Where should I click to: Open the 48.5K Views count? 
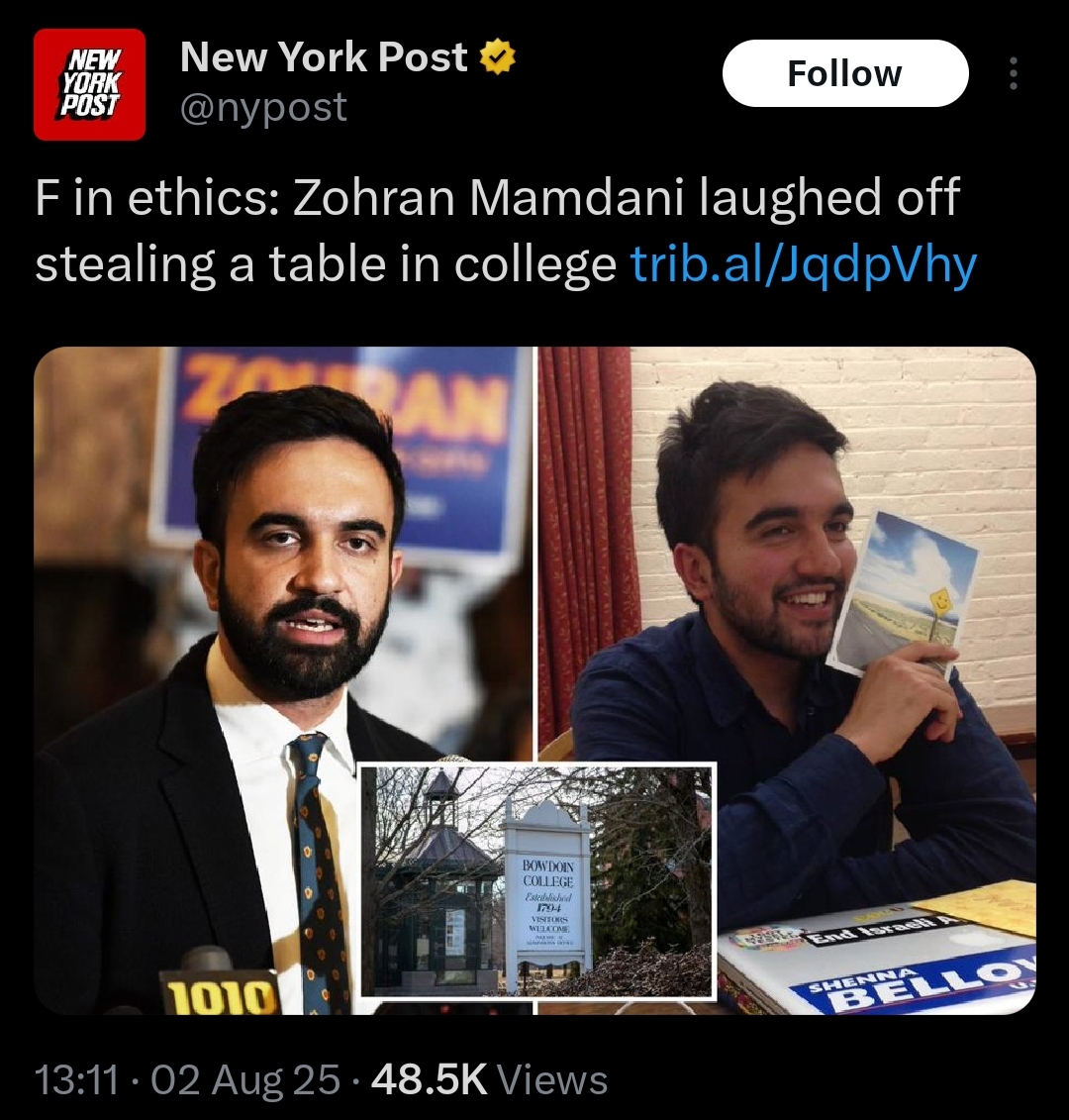(489, 1079)
